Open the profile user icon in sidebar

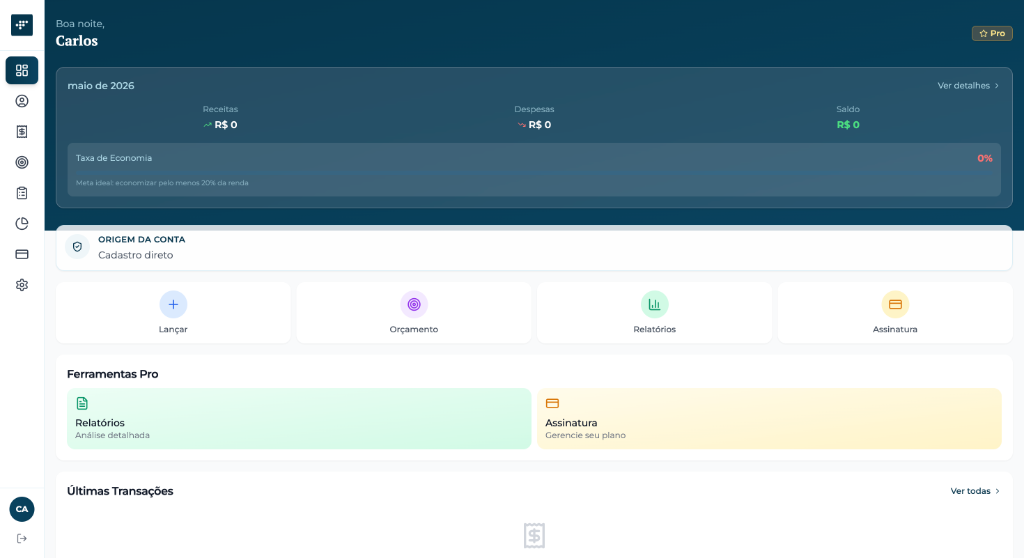[x=22, y=101]
